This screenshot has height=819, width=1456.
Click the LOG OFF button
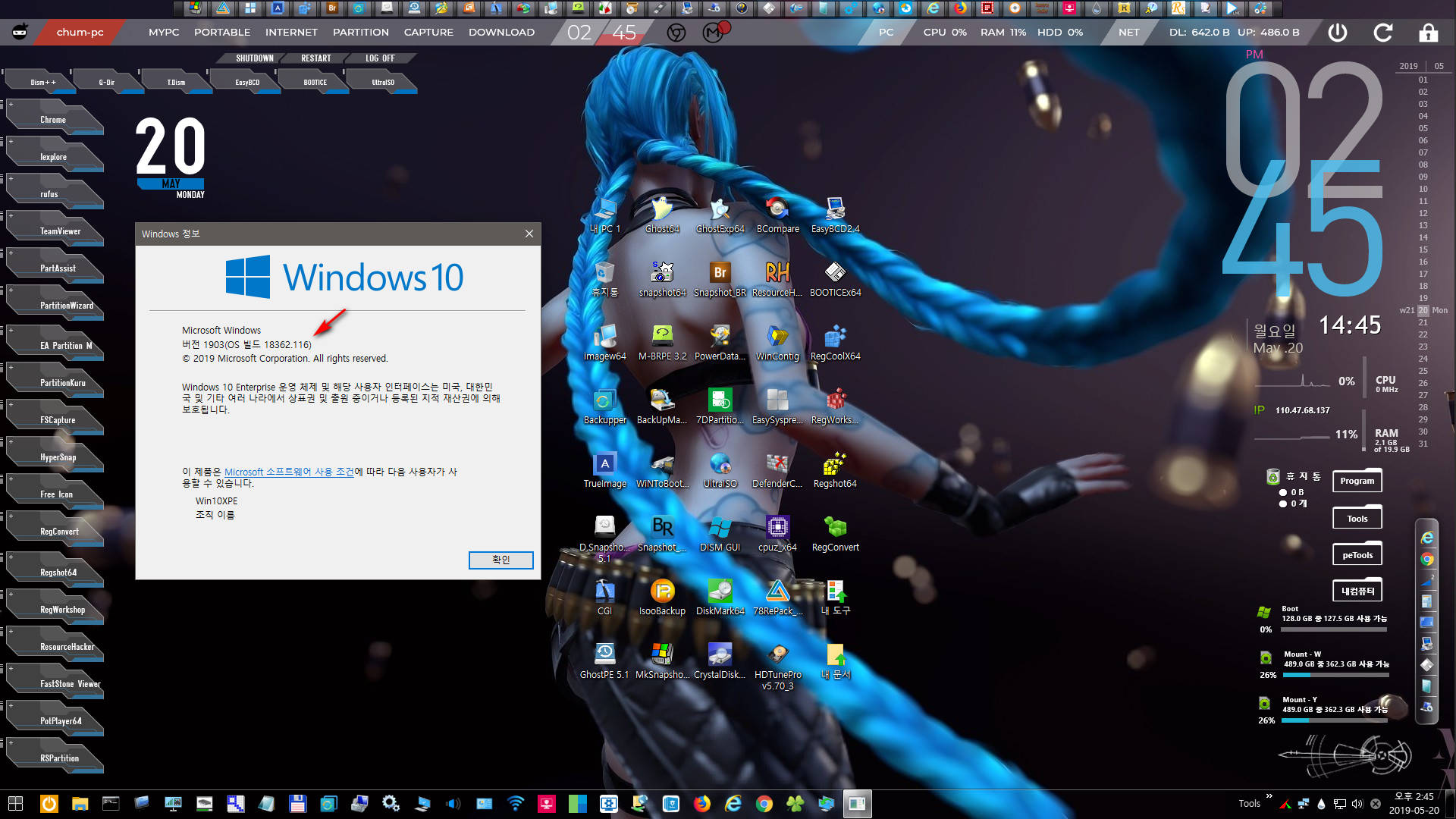point(380,58)
